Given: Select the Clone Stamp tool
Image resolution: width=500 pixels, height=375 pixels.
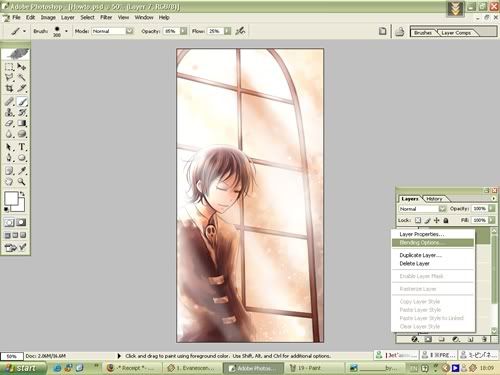Looking at the screenshot, I should pos(9,112).
